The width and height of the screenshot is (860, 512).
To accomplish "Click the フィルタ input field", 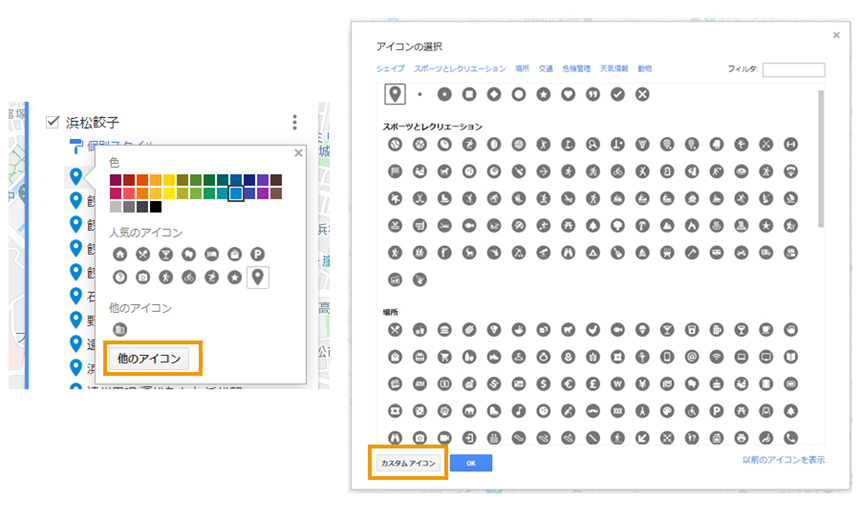I will coord(794,70).
